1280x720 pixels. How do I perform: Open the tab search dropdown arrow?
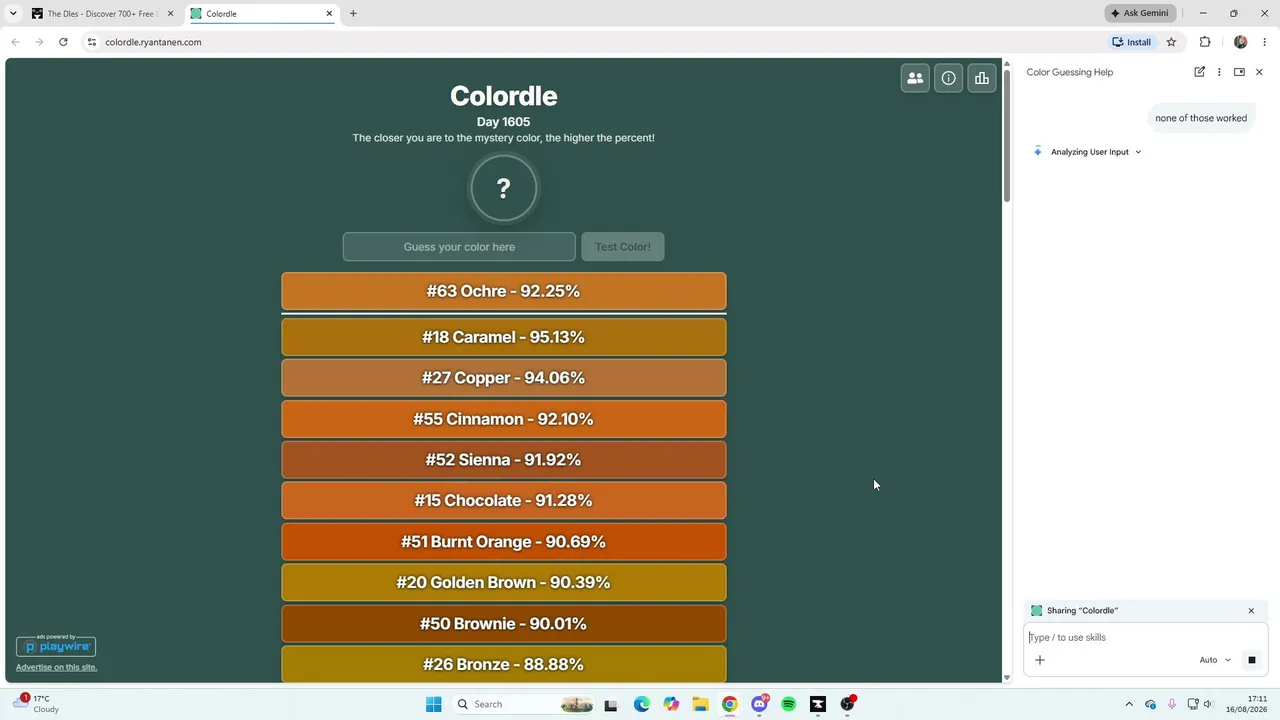tap(13, 14)
